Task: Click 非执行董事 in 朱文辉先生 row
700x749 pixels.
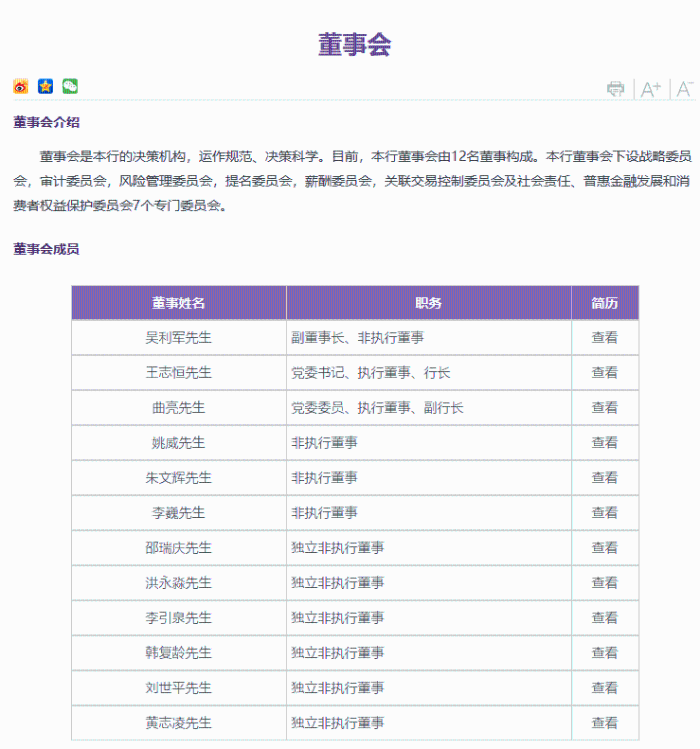Action: (324, 478)
